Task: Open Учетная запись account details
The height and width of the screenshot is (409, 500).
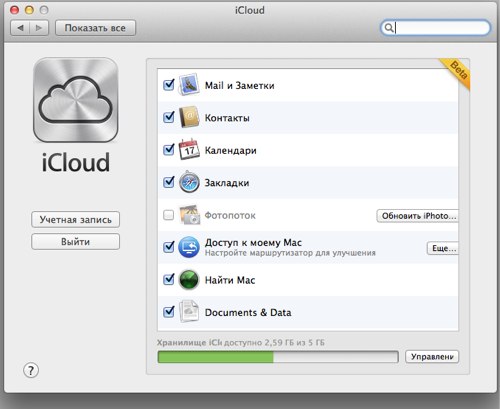Action: point(76,219)
